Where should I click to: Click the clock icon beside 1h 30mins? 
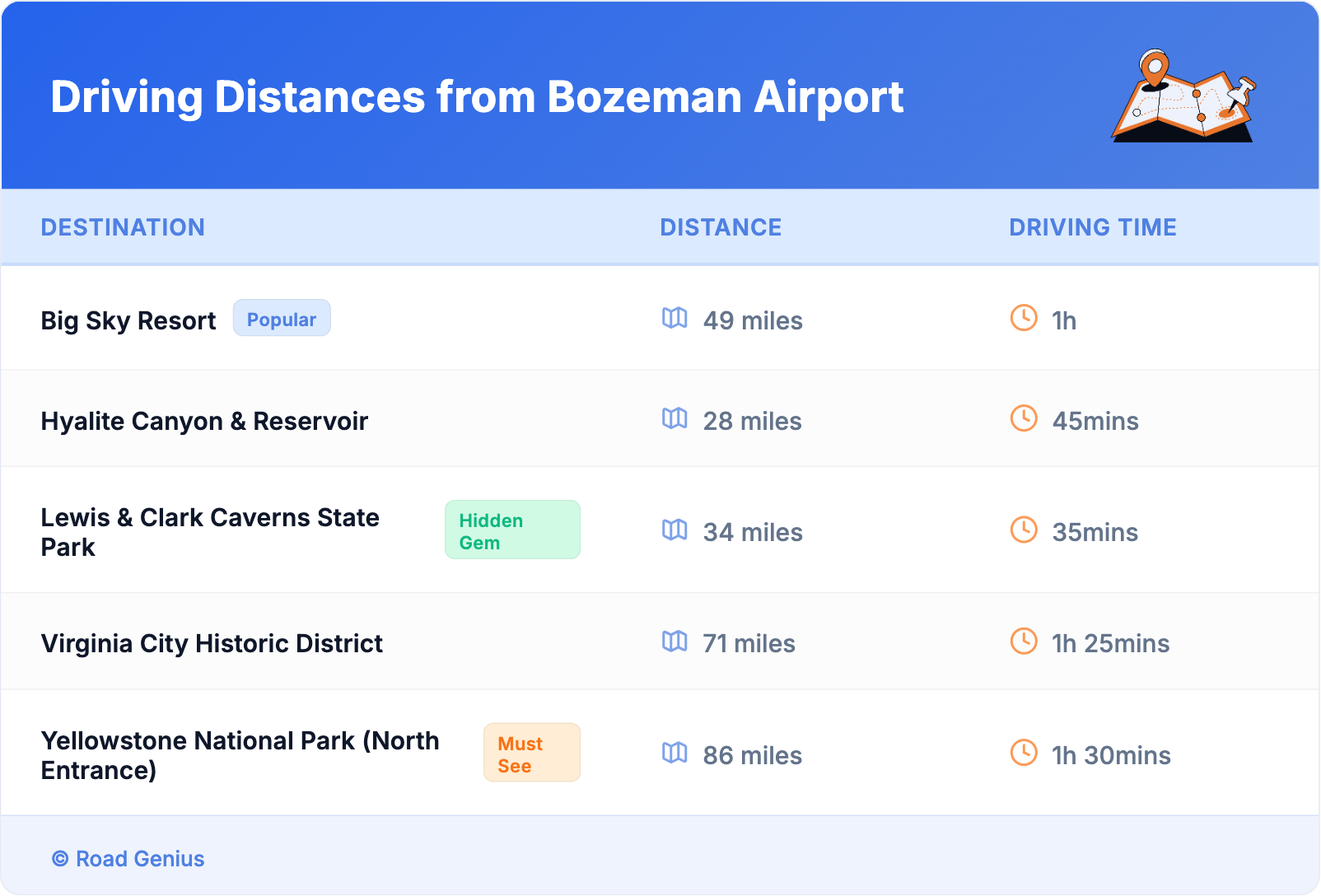[x=1024, y=753]
